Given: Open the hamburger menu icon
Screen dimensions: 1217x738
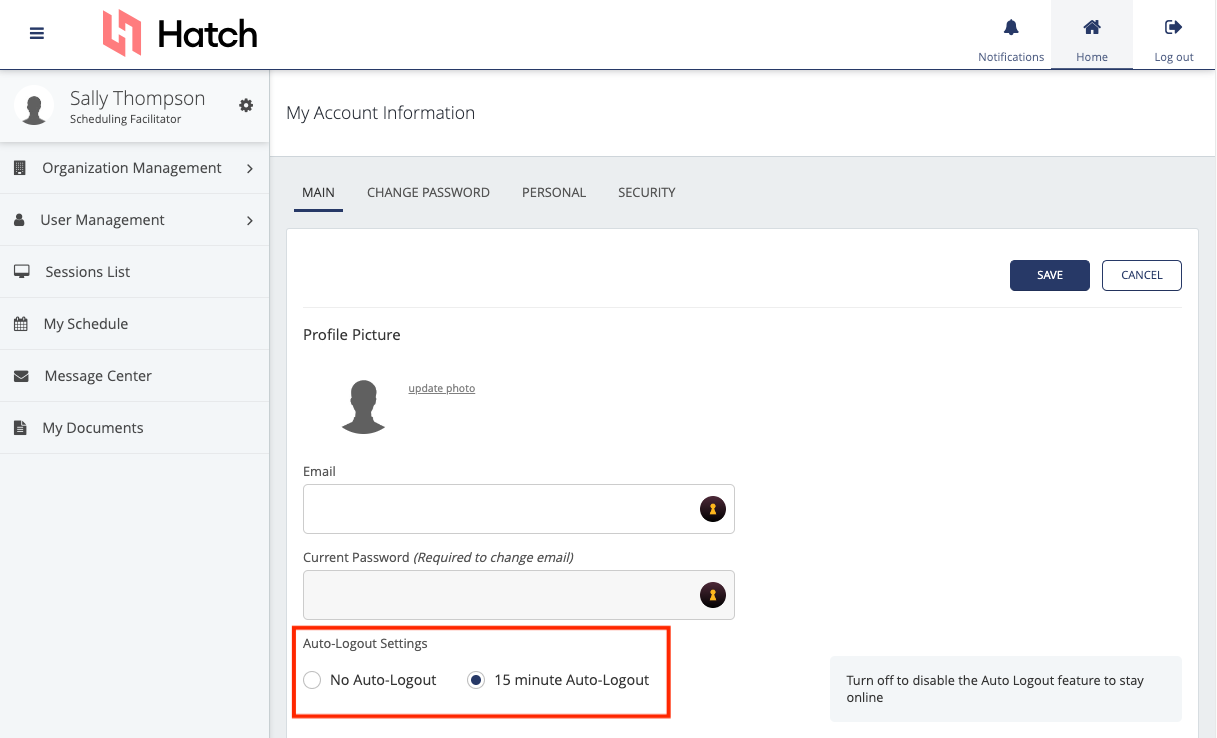Looking at the screenshot, I should (x=37, y=33).
